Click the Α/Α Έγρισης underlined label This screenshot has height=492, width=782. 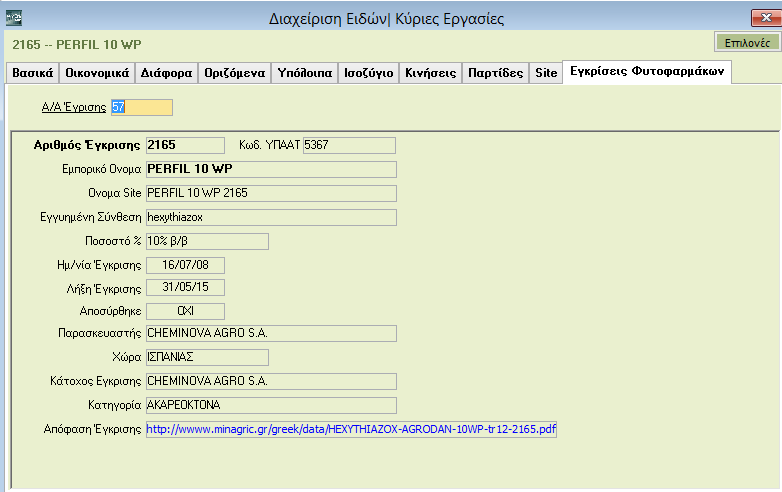tap(74, 107)
